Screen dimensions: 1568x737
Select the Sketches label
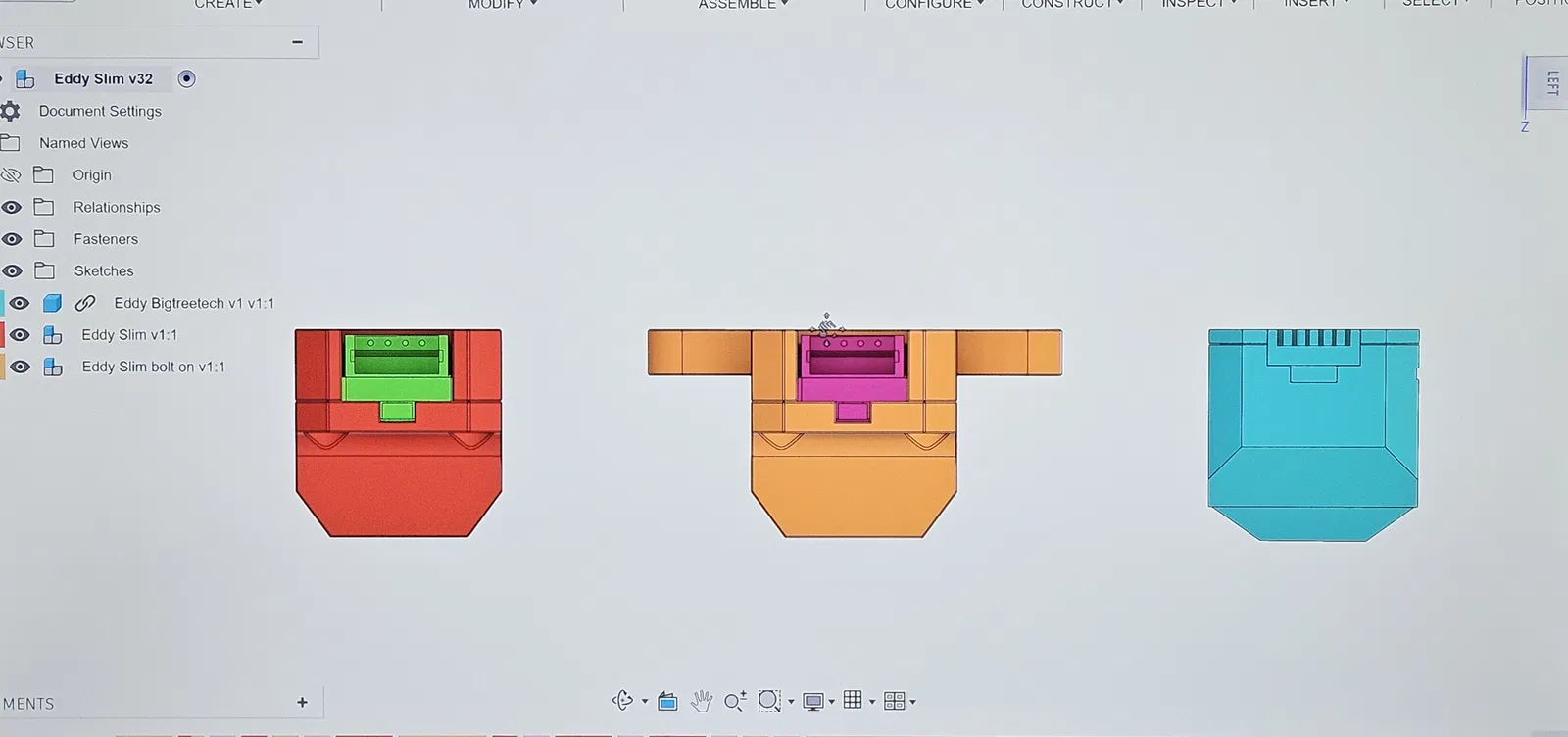(104, 270)
